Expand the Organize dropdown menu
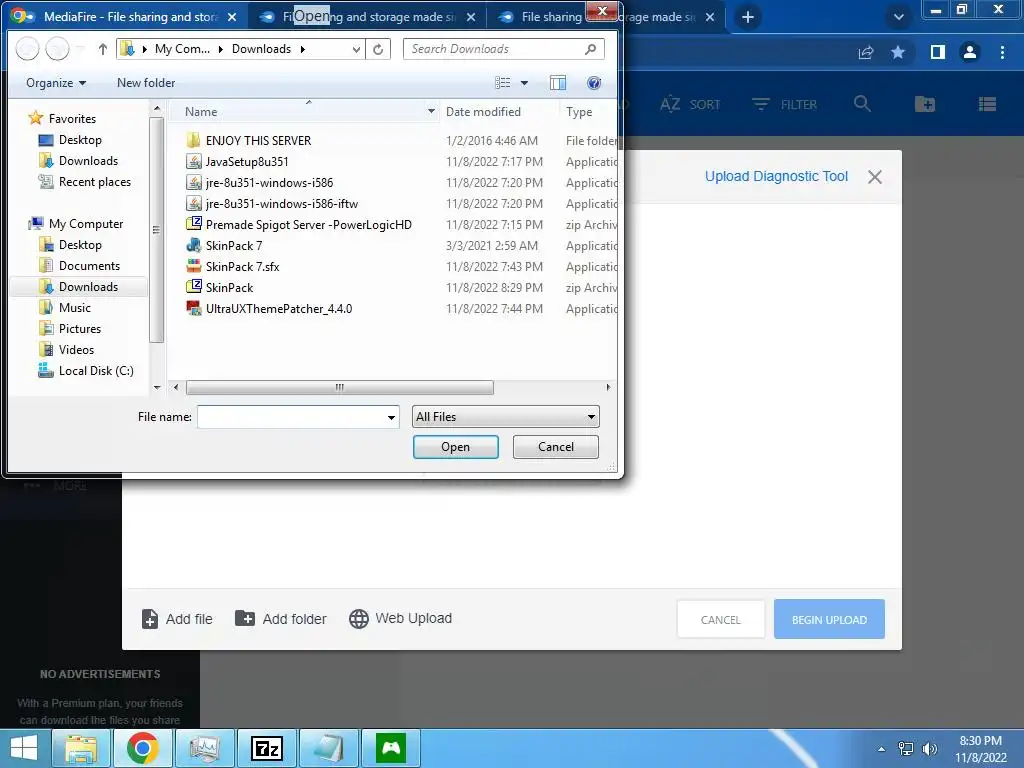The image size is (1024, 768). [56, 83]
